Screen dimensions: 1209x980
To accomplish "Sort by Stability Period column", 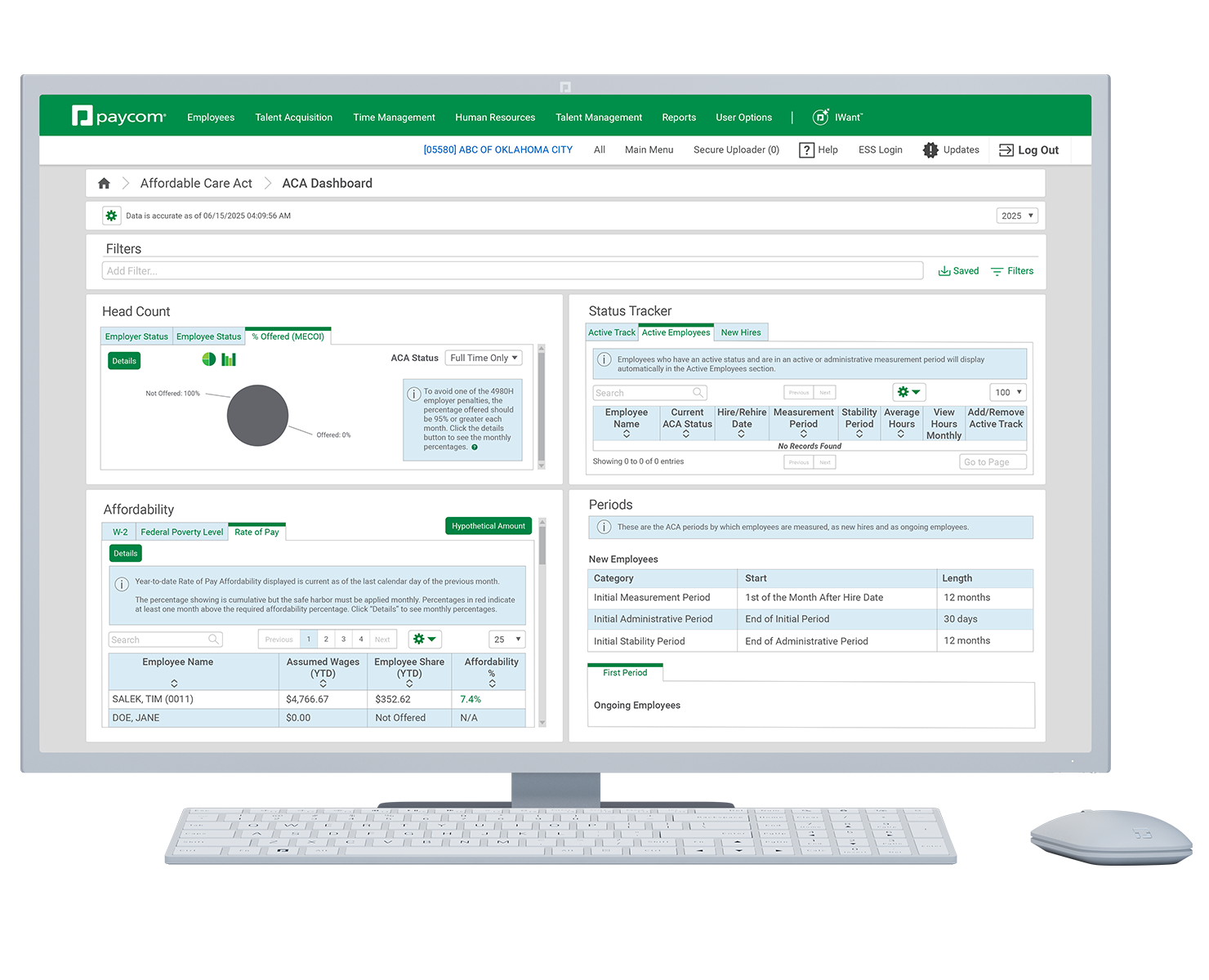I will point(859,434).
